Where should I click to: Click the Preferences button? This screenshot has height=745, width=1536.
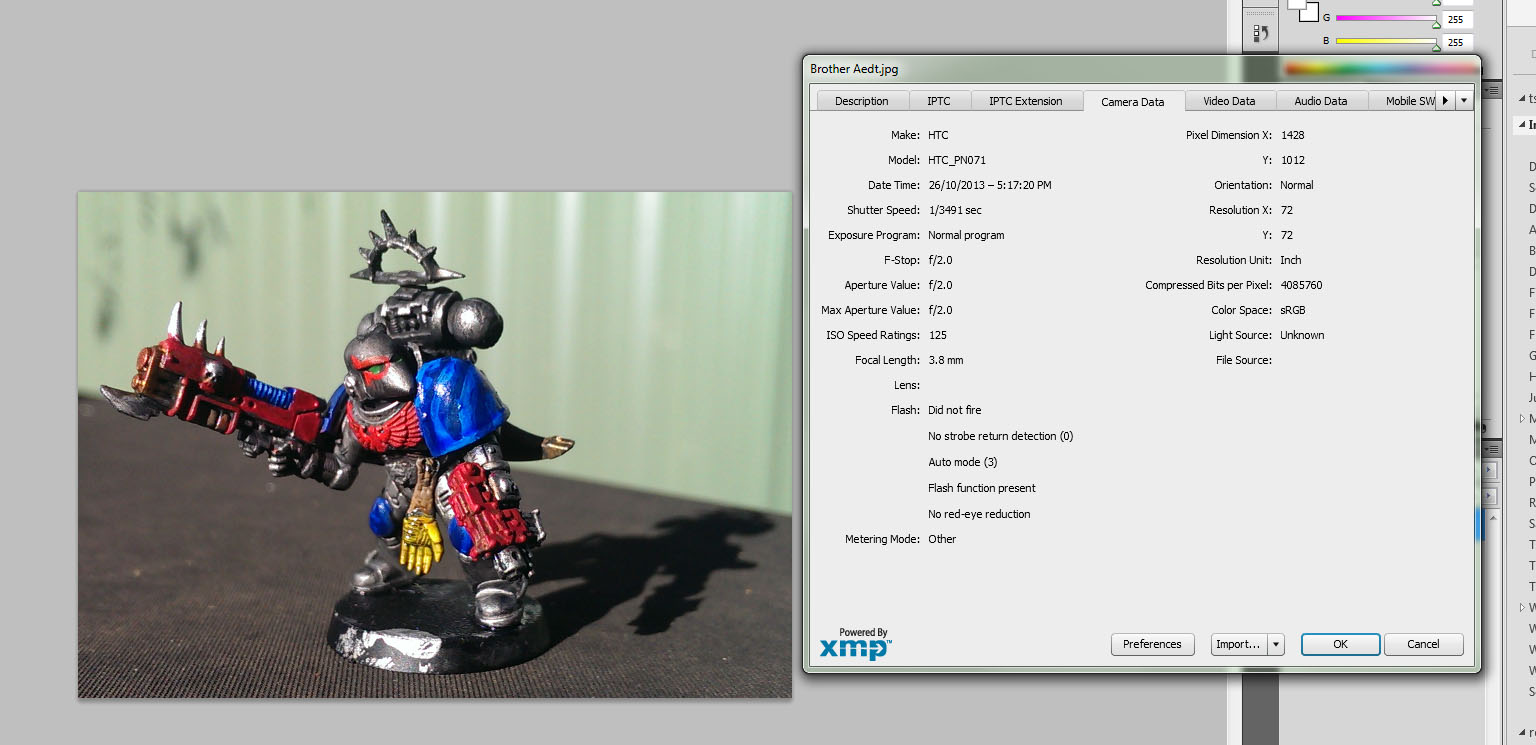[x=1152, y=645]
